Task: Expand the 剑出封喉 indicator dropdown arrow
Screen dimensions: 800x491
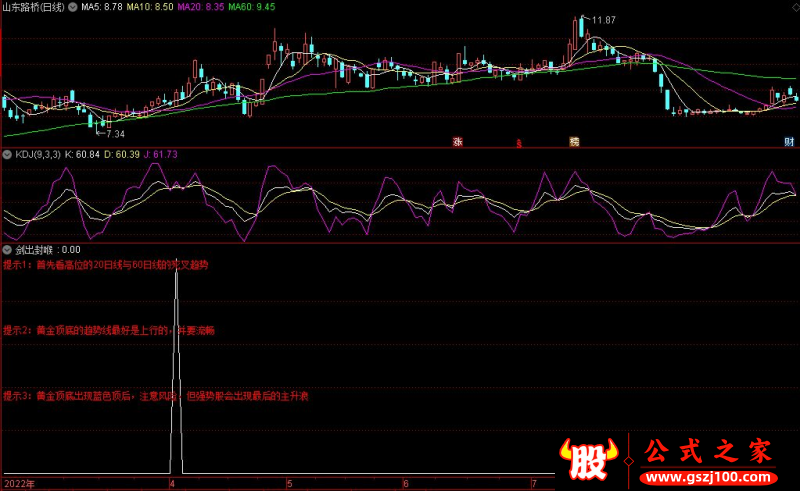Action: tap(7, 250)
